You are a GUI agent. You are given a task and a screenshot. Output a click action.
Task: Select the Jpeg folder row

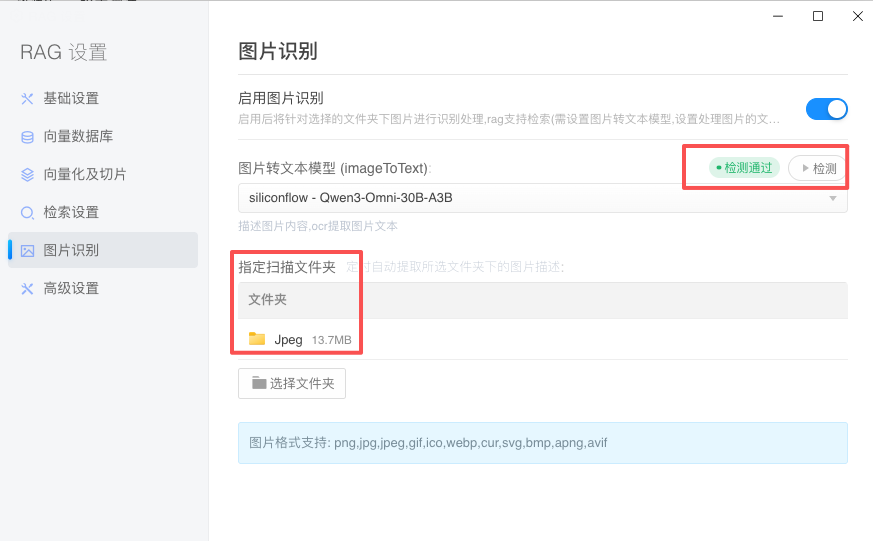(540, 339)
